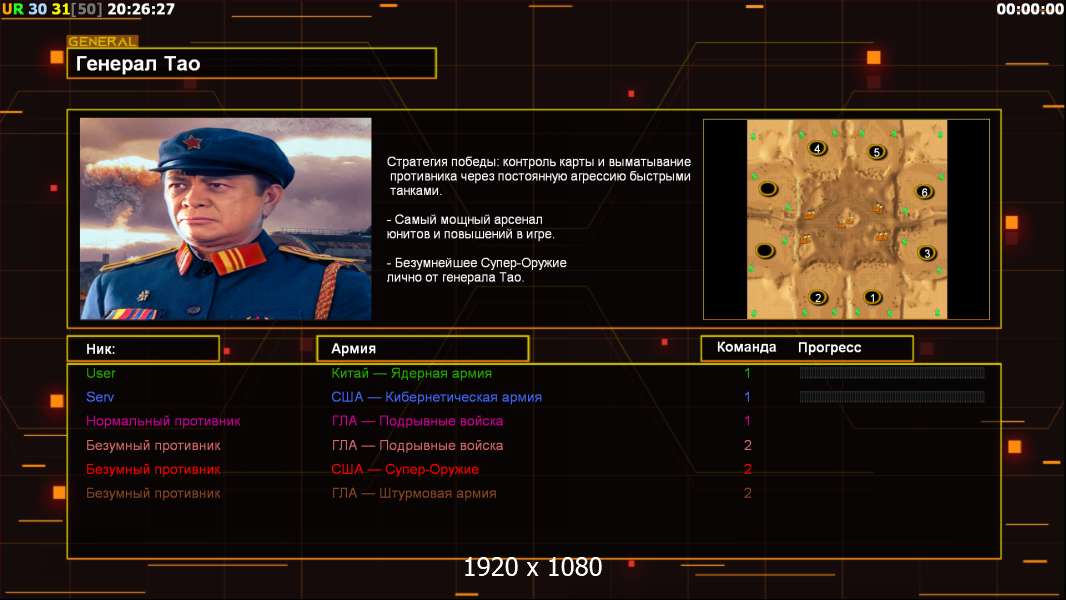Select the player name "Serv"

pos(100,397)
